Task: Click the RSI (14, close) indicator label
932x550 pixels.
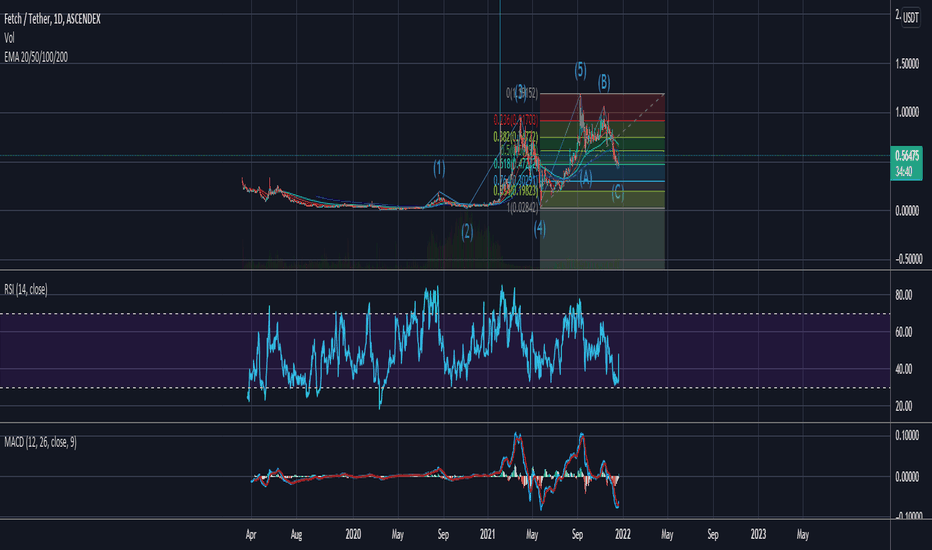Action: [26, 290]
